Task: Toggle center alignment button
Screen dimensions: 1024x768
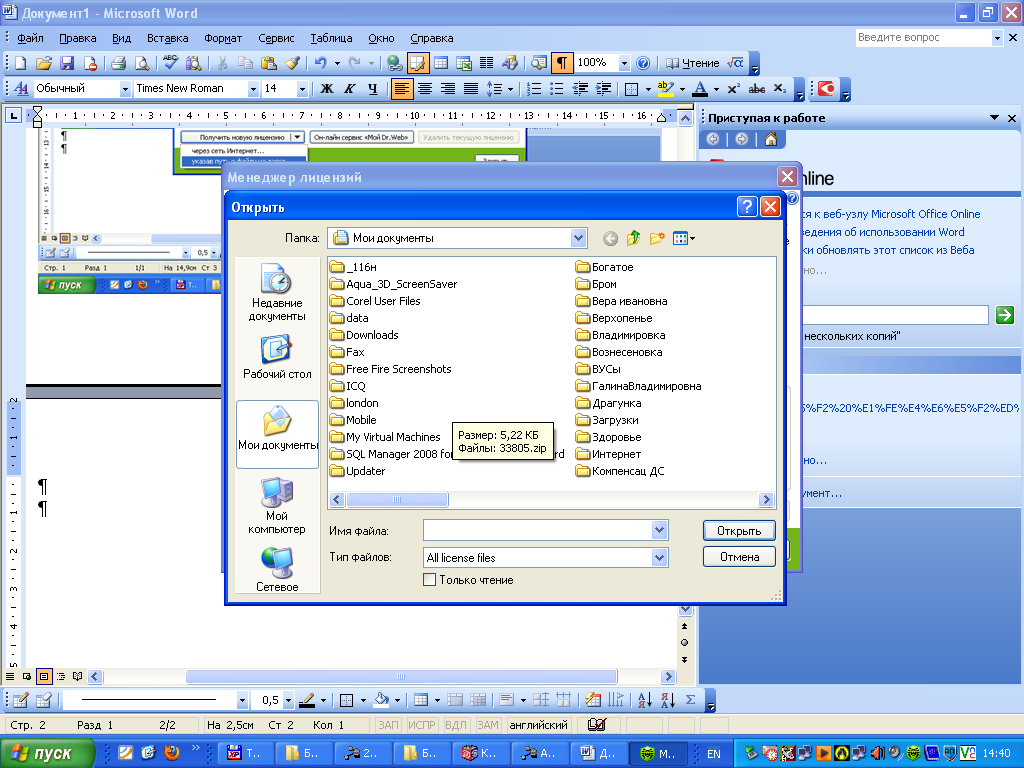Action: coord(424,89)
